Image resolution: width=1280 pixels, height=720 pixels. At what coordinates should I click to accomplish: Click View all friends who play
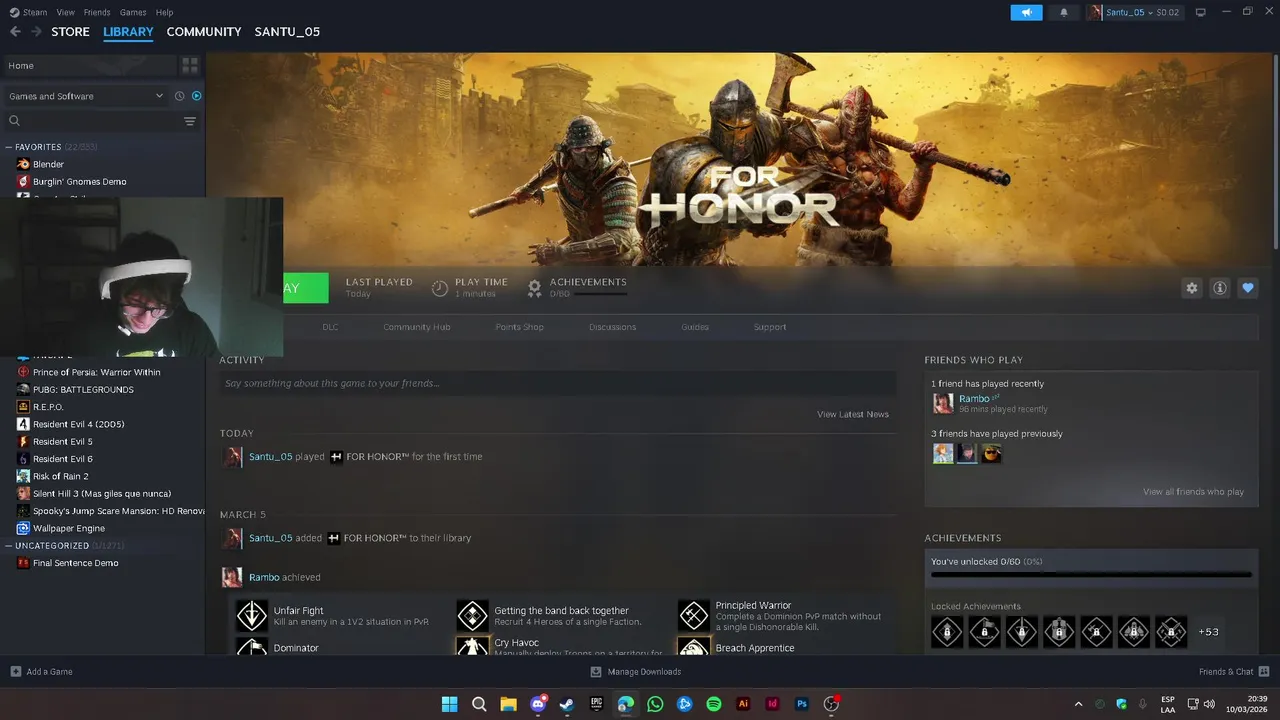click(x=1193, y=492)
